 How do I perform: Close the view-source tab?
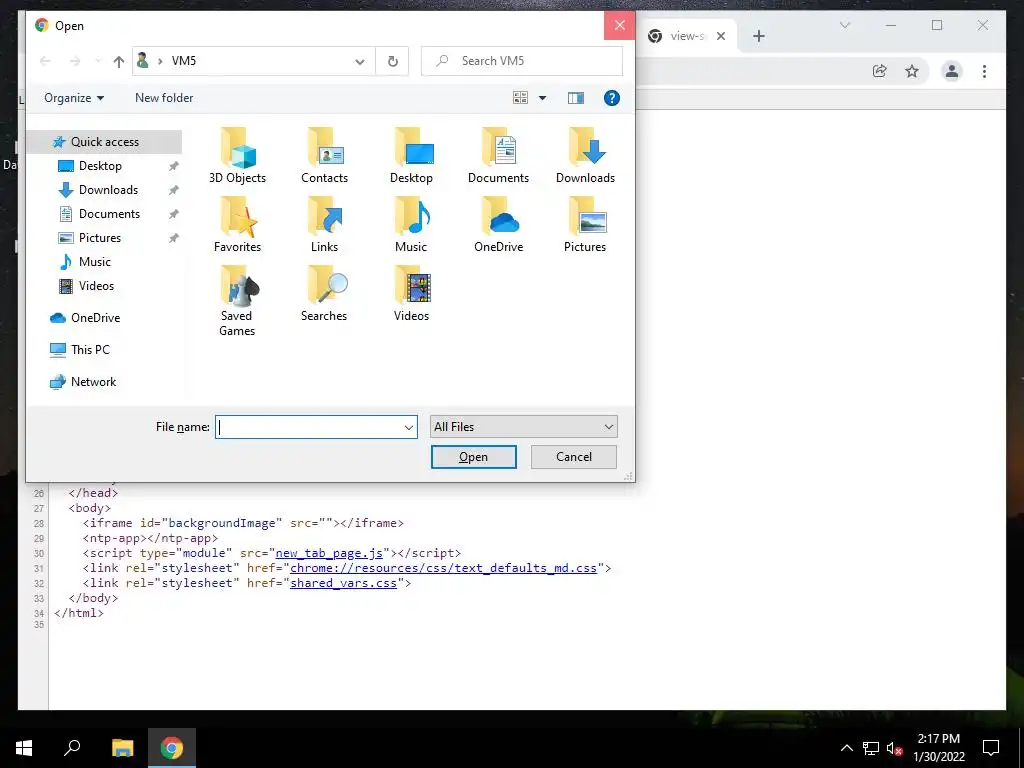pos(721,36)
